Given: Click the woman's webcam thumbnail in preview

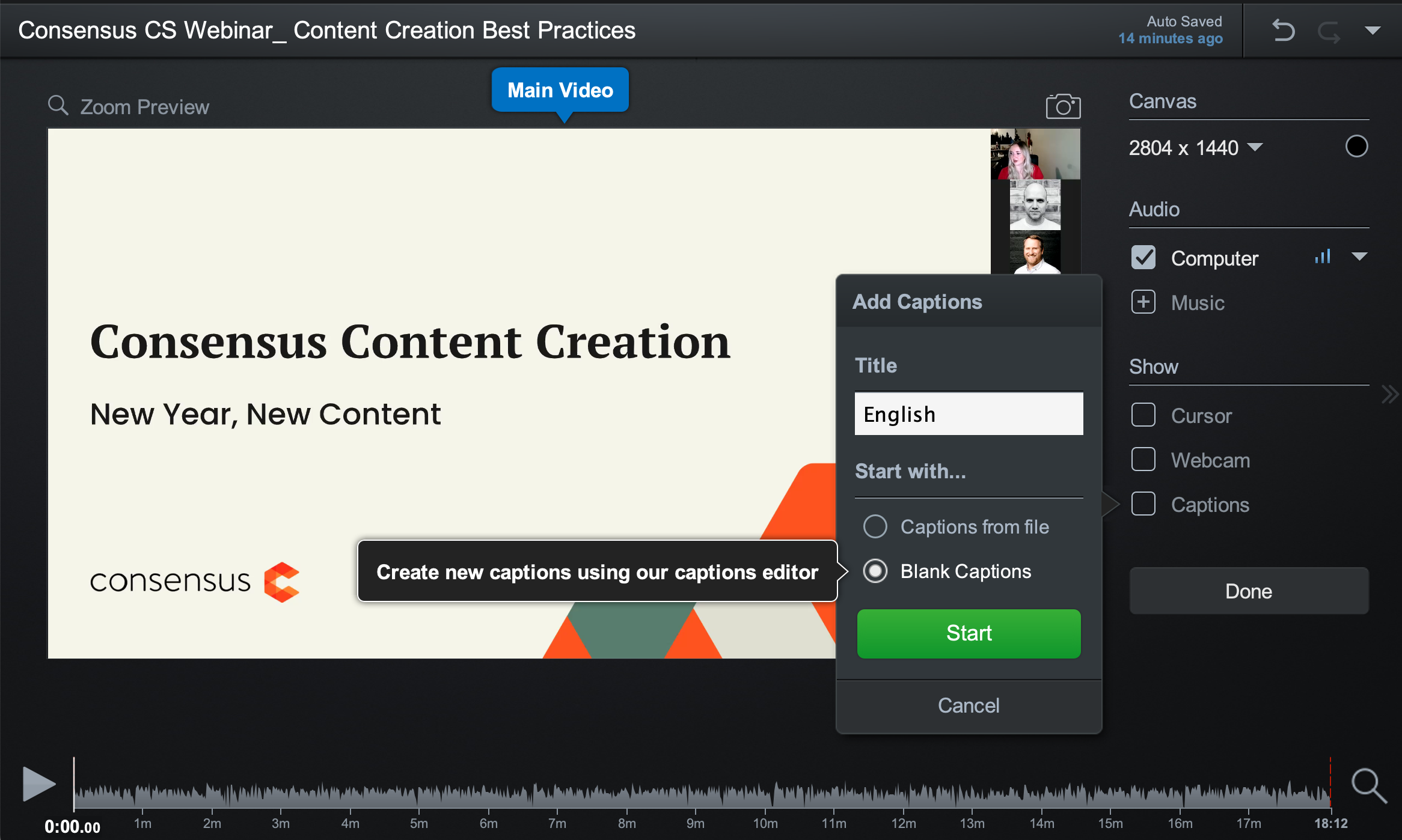Looking at the screenshot, I should pos(1035,154).
